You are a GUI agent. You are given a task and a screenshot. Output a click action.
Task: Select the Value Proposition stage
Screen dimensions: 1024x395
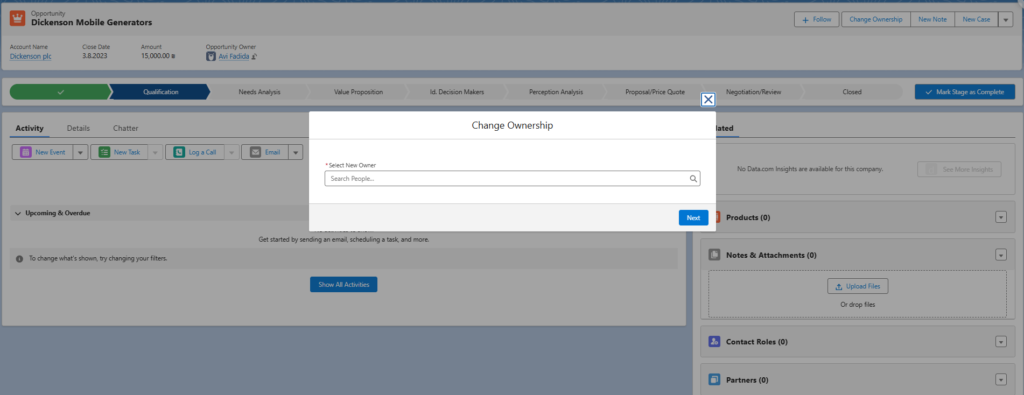358,92
